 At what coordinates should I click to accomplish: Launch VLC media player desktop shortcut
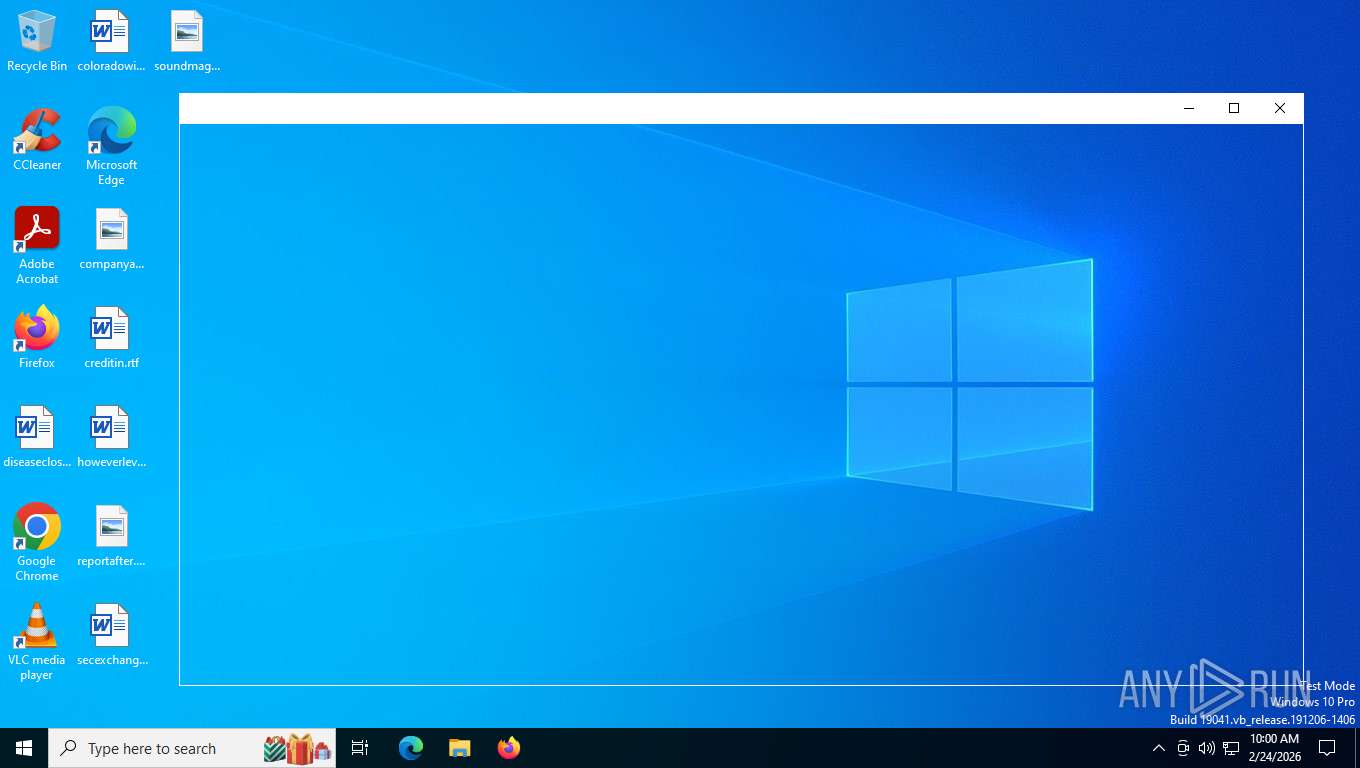(37, 642)
